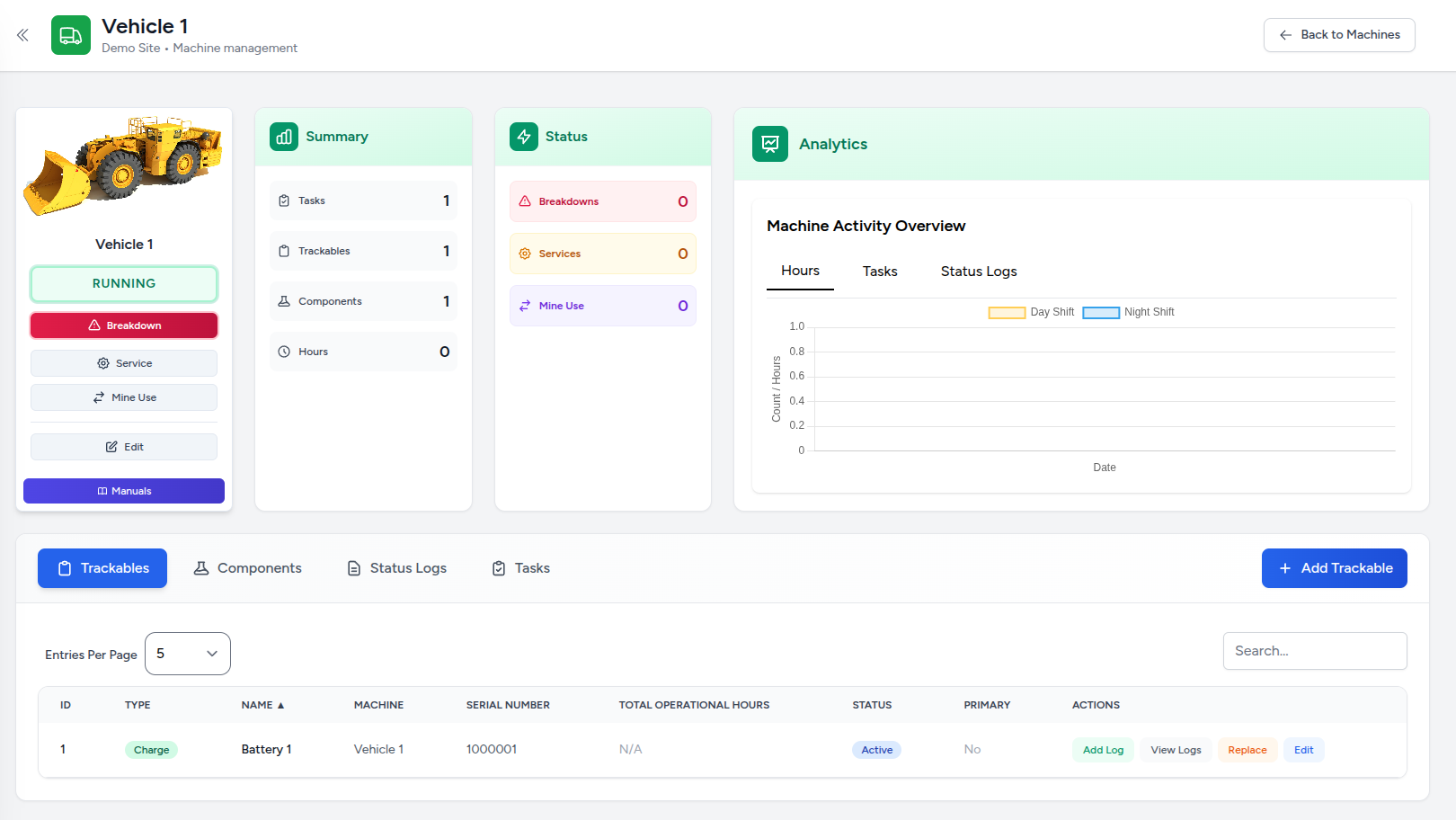Click the trackables Search field

[x=1314, y=651]
